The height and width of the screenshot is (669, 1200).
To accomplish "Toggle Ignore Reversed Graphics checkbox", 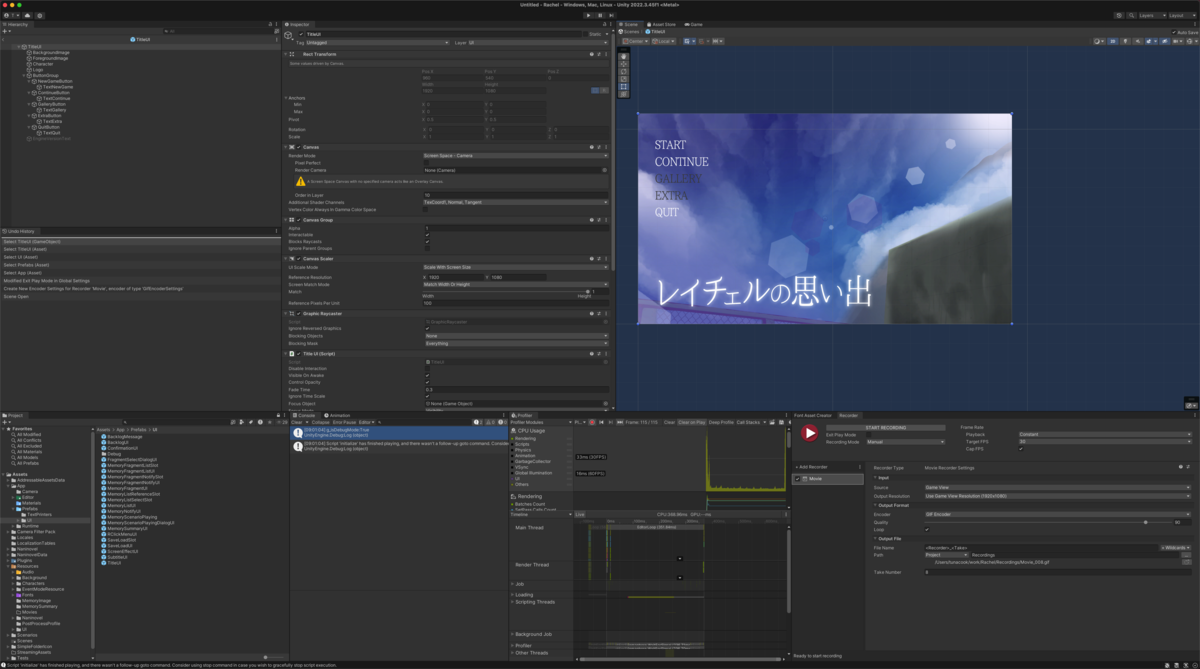I will [427, 328].
